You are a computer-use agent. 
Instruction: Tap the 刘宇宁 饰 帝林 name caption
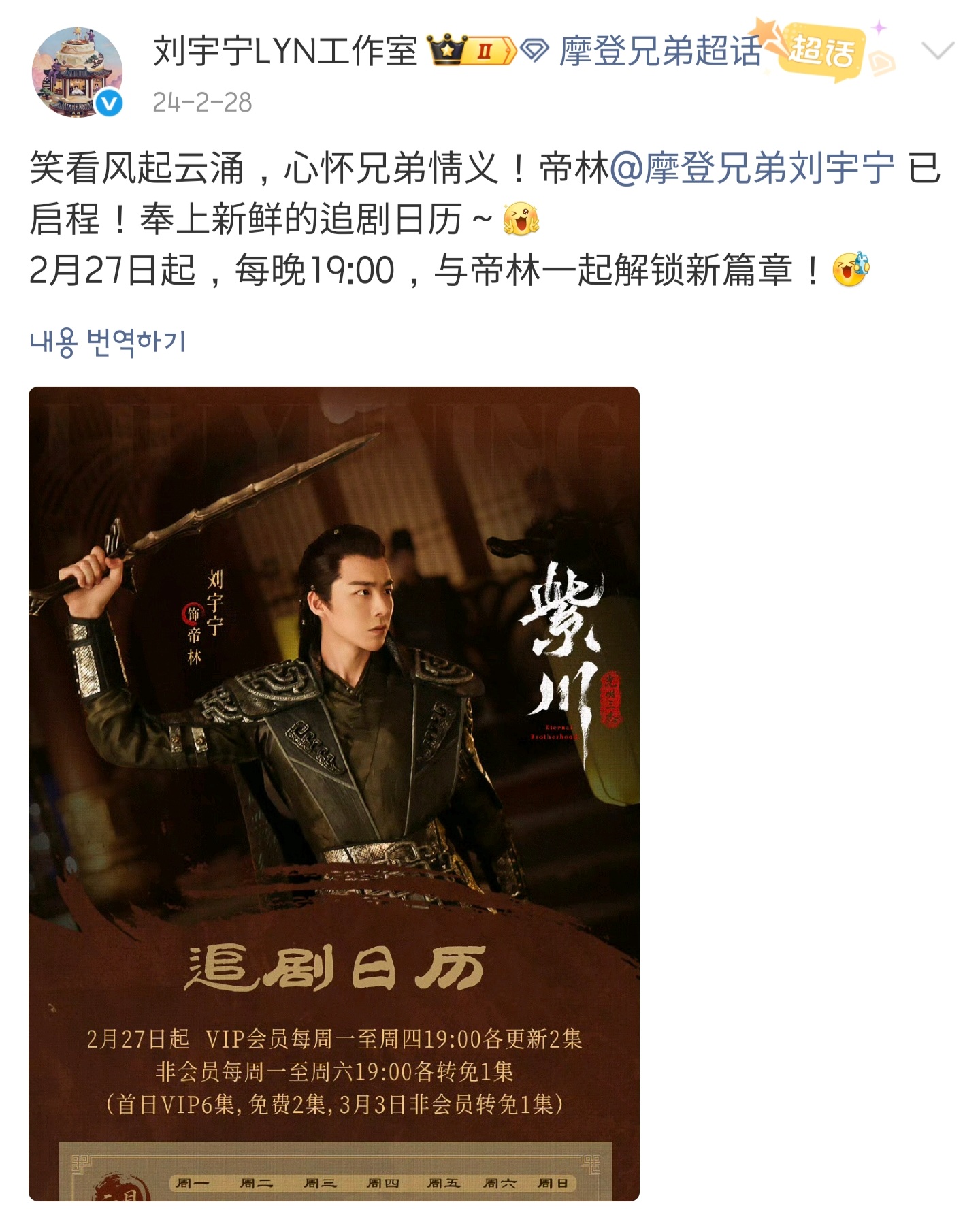pos(204,617)
